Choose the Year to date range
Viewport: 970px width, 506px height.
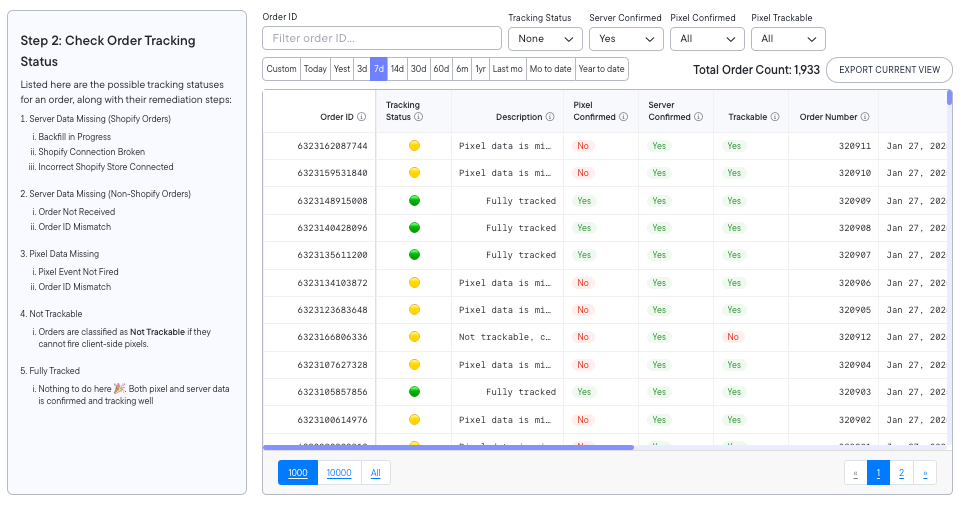(601, 69)
